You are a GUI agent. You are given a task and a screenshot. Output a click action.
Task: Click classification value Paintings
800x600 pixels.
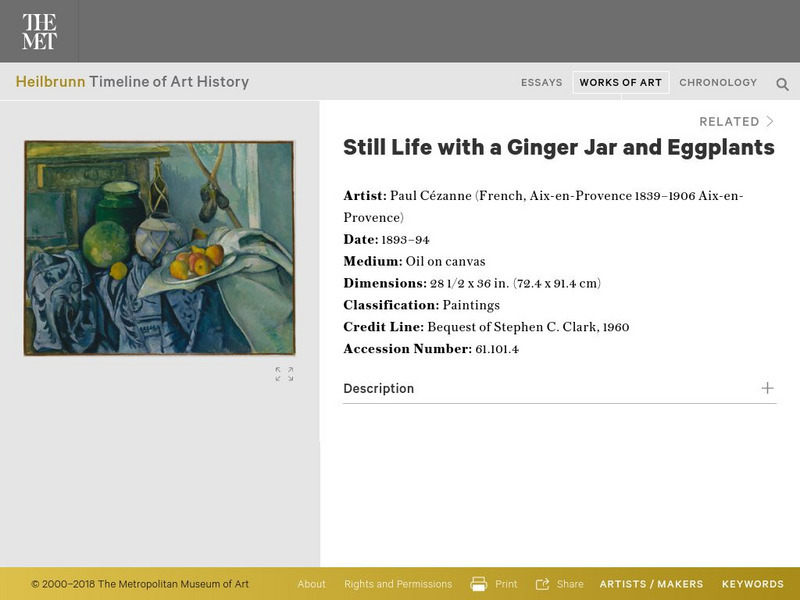[471, 306]
